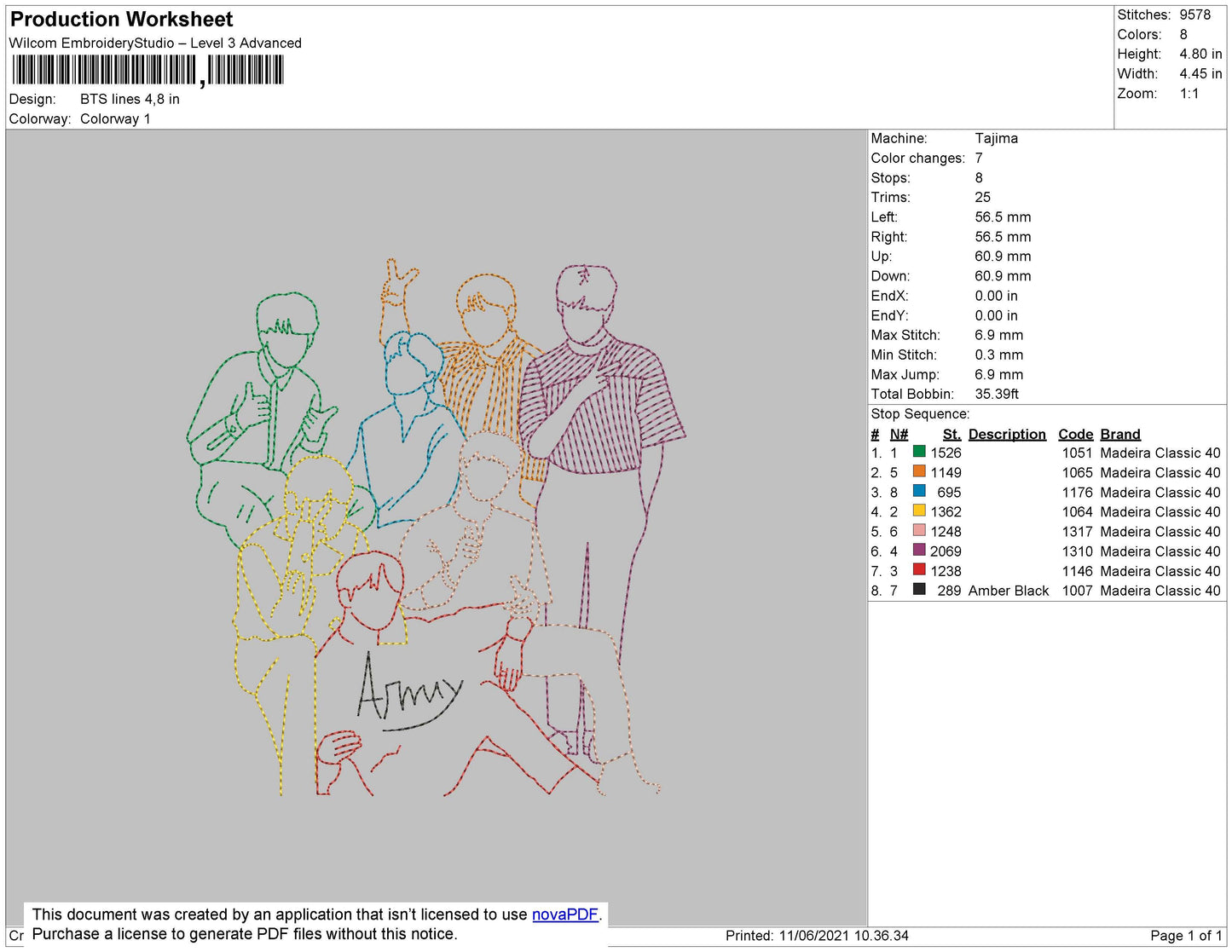Click the design name 'BTS lines 4,8 in'

[130, 99]
